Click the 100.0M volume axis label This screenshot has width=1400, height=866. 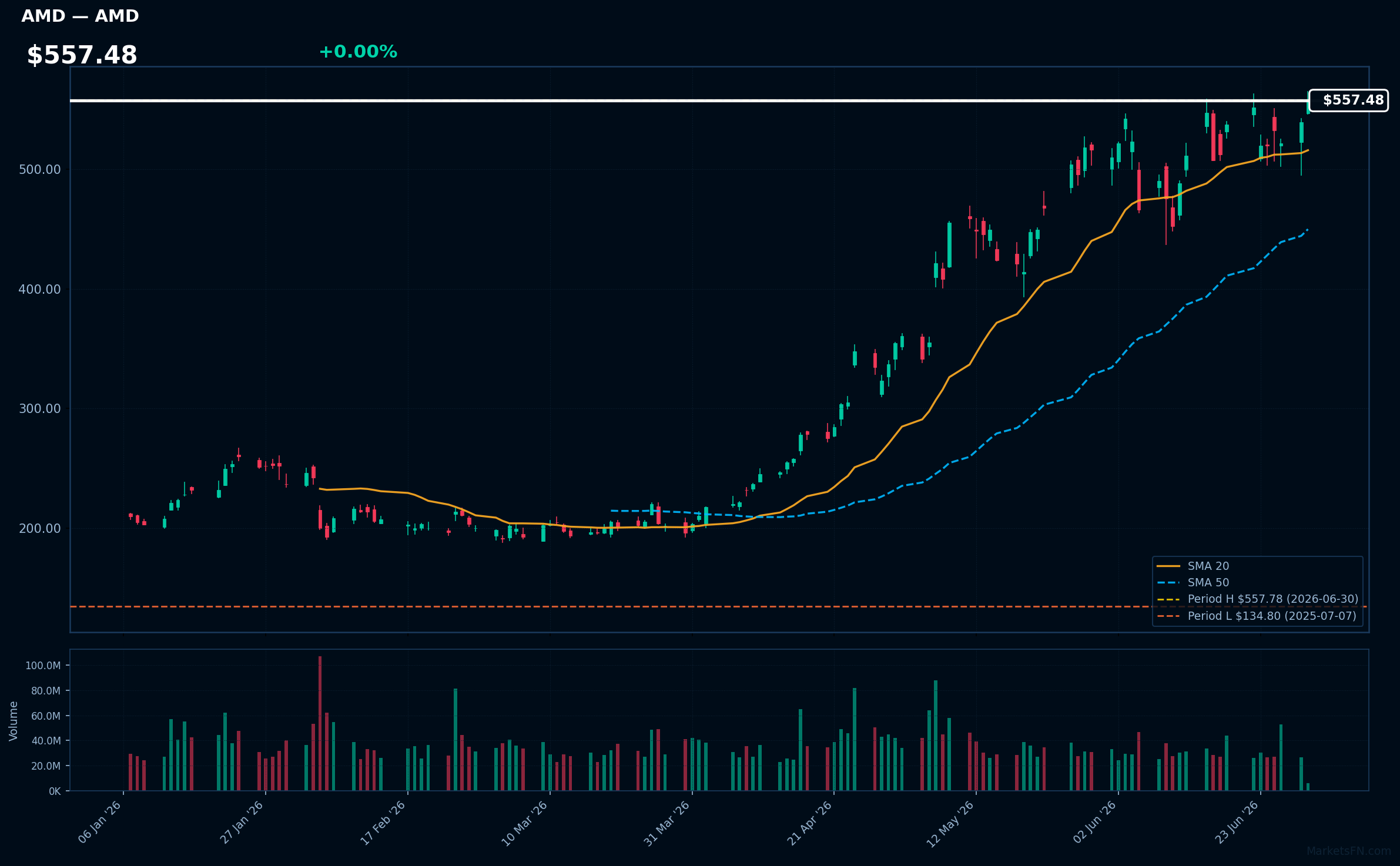(x=43, y=666)
